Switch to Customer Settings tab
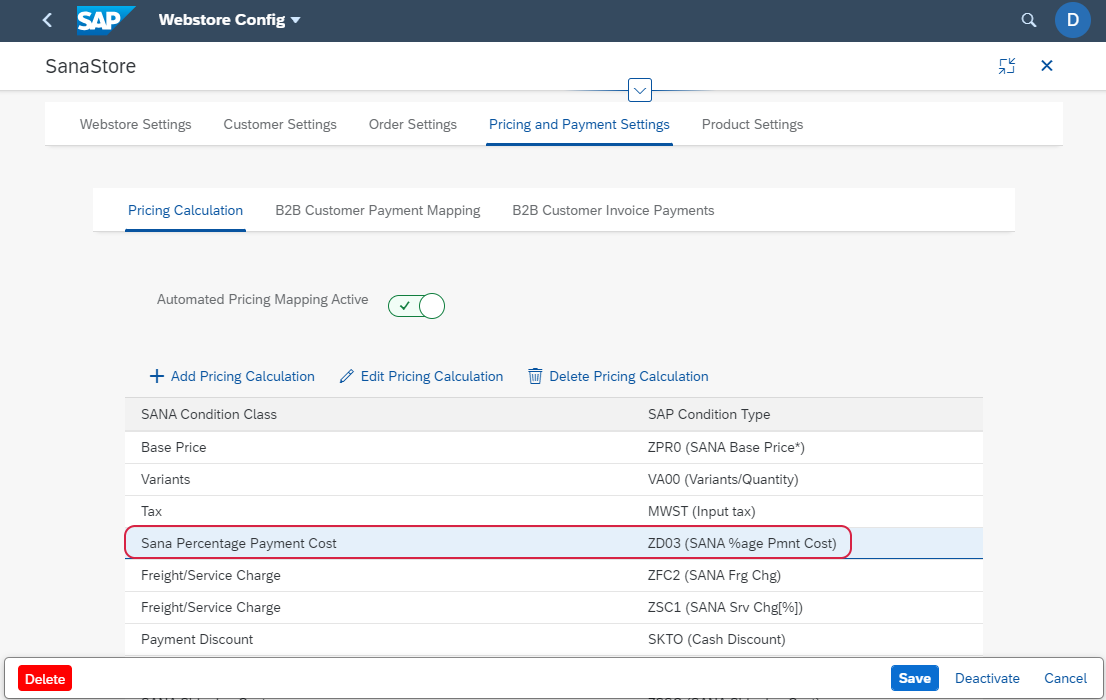This screenshot has width=1106, height=700. [280, 124]
